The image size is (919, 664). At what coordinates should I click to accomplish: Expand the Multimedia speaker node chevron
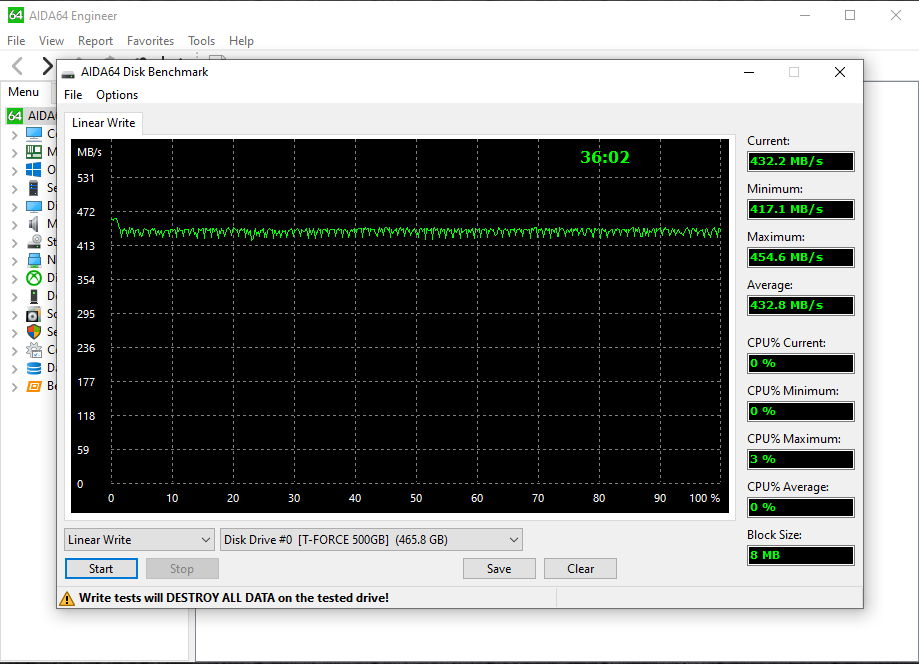click(15, 224)
